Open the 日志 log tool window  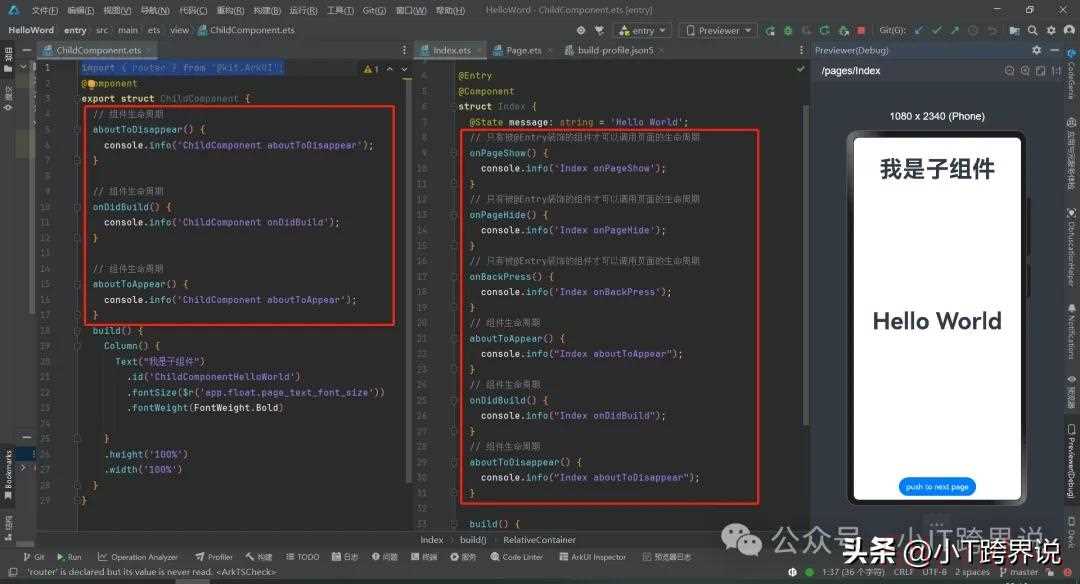tap(345, 556)
